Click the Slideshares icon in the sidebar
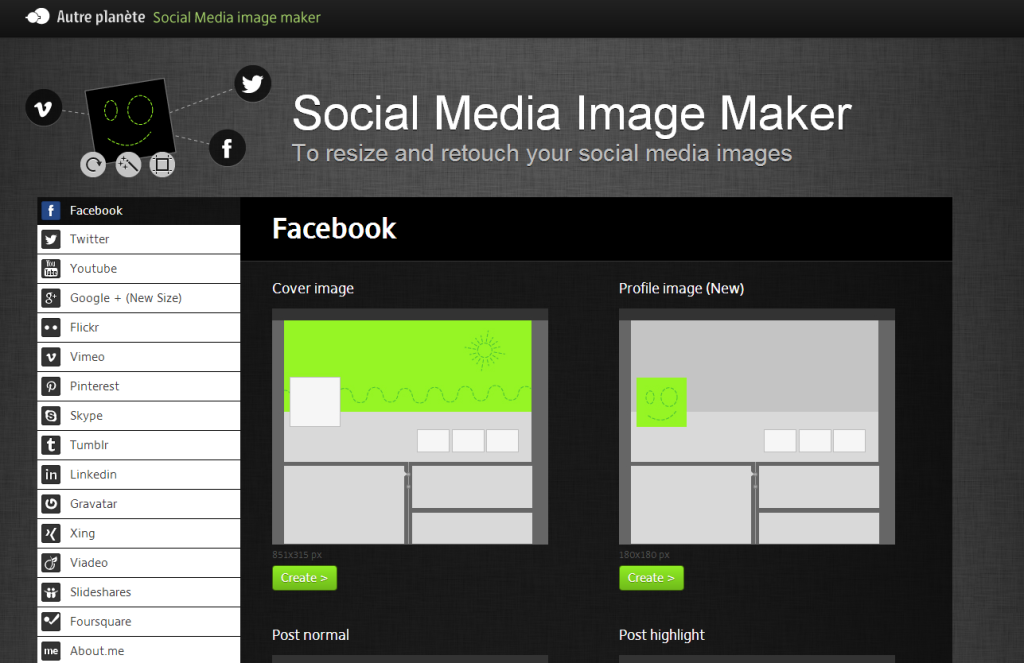1024x663 pixels. tap(51, 592)
